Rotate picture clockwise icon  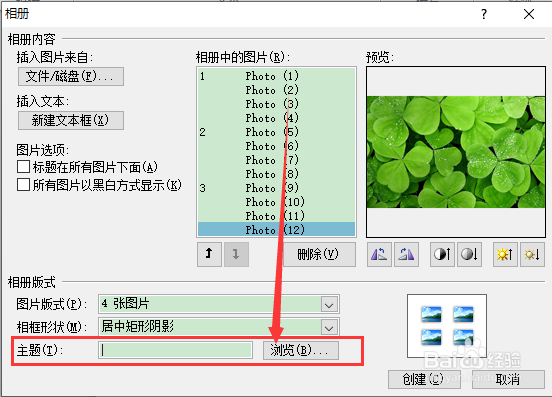coord(406,254)
